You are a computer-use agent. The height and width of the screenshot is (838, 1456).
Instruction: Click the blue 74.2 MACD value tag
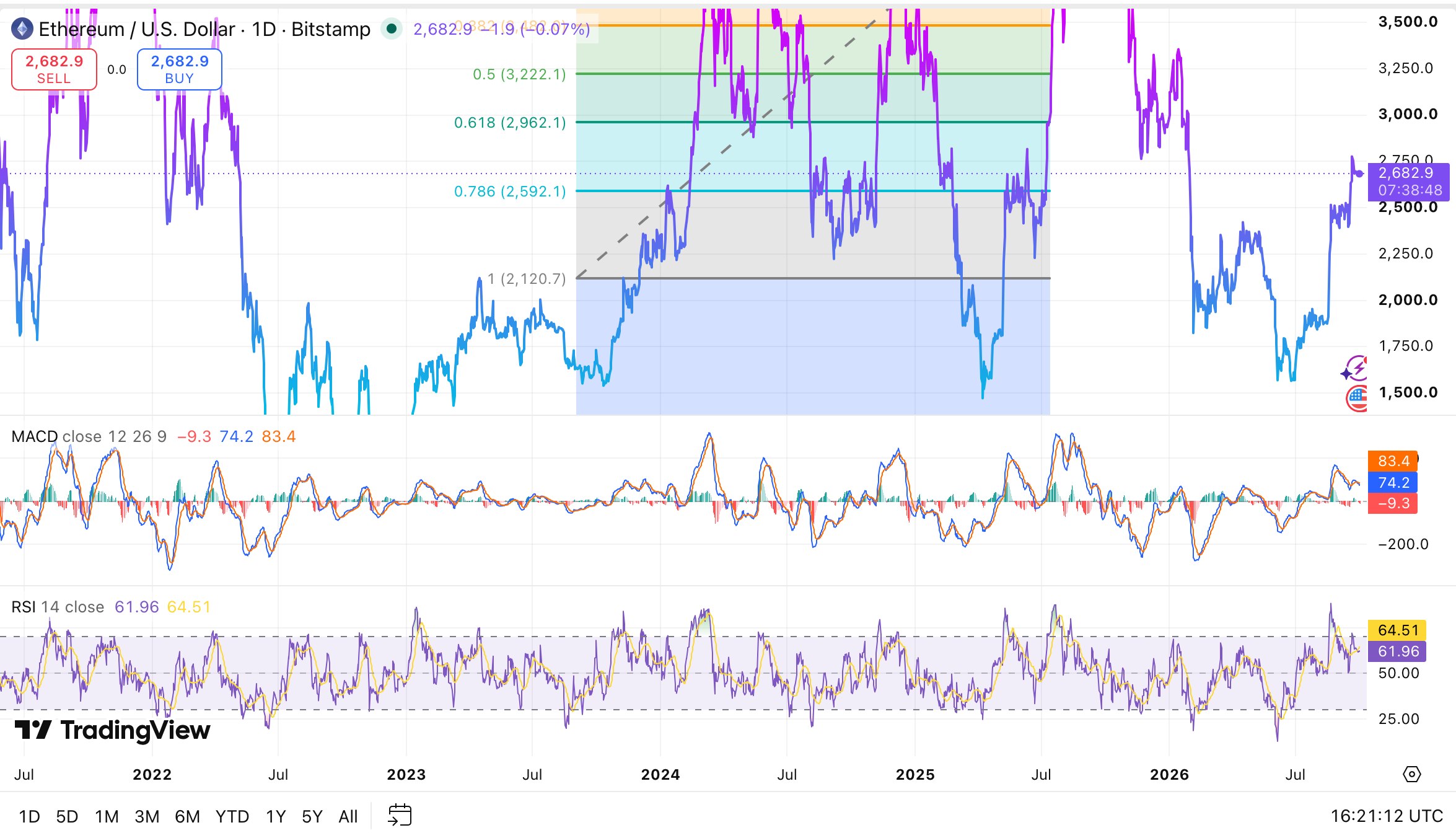pyautogui.click(x=1393, y=482)
